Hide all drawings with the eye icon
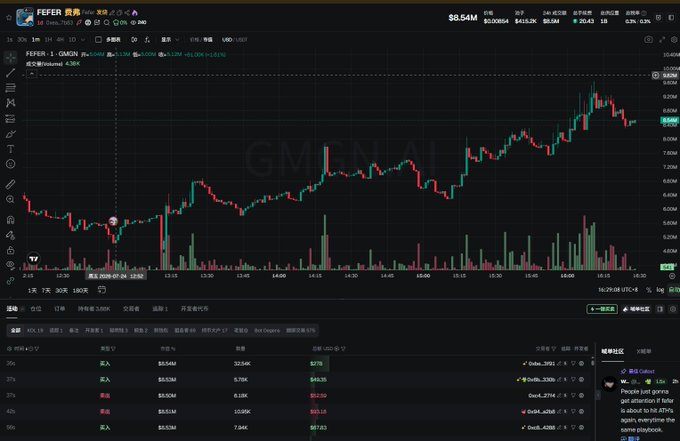 click(x=10, y=265)
